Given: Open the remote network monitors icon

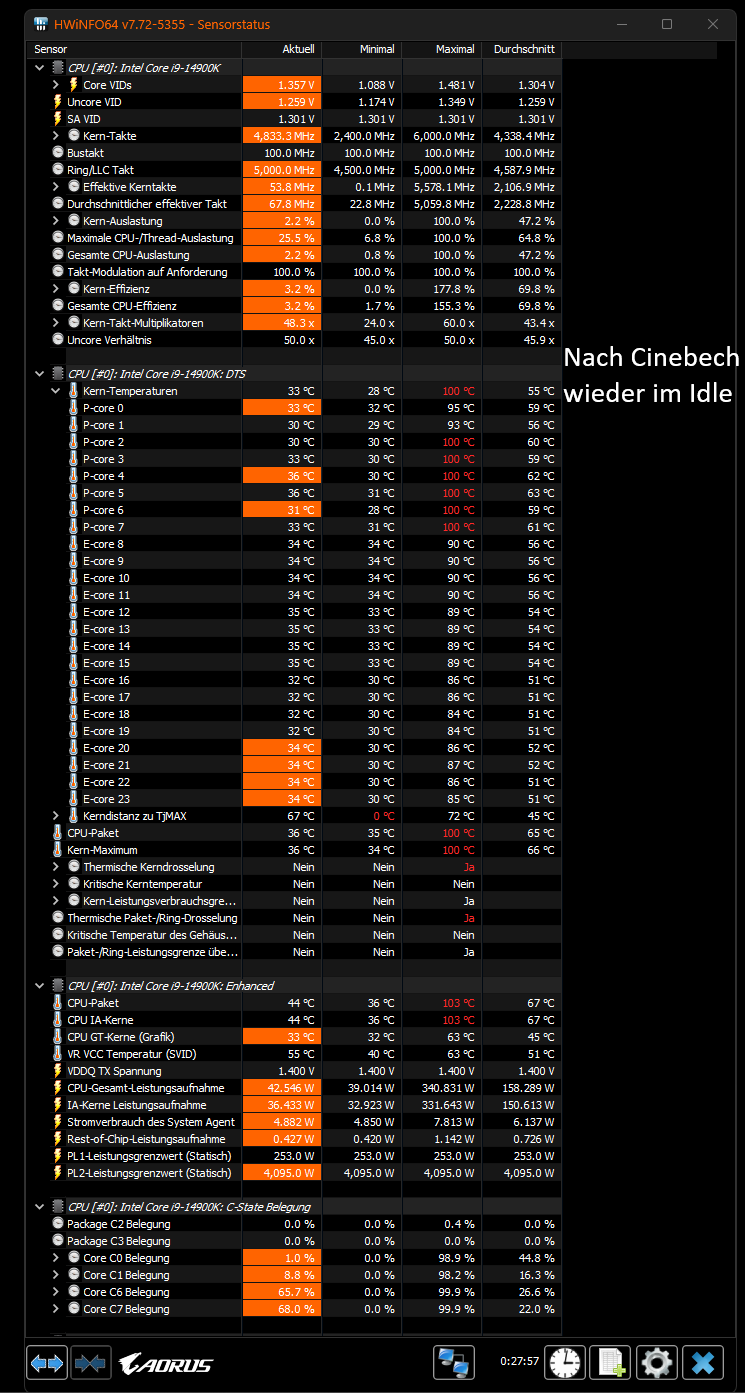Looking at the screenshot, I should 453,1362.
